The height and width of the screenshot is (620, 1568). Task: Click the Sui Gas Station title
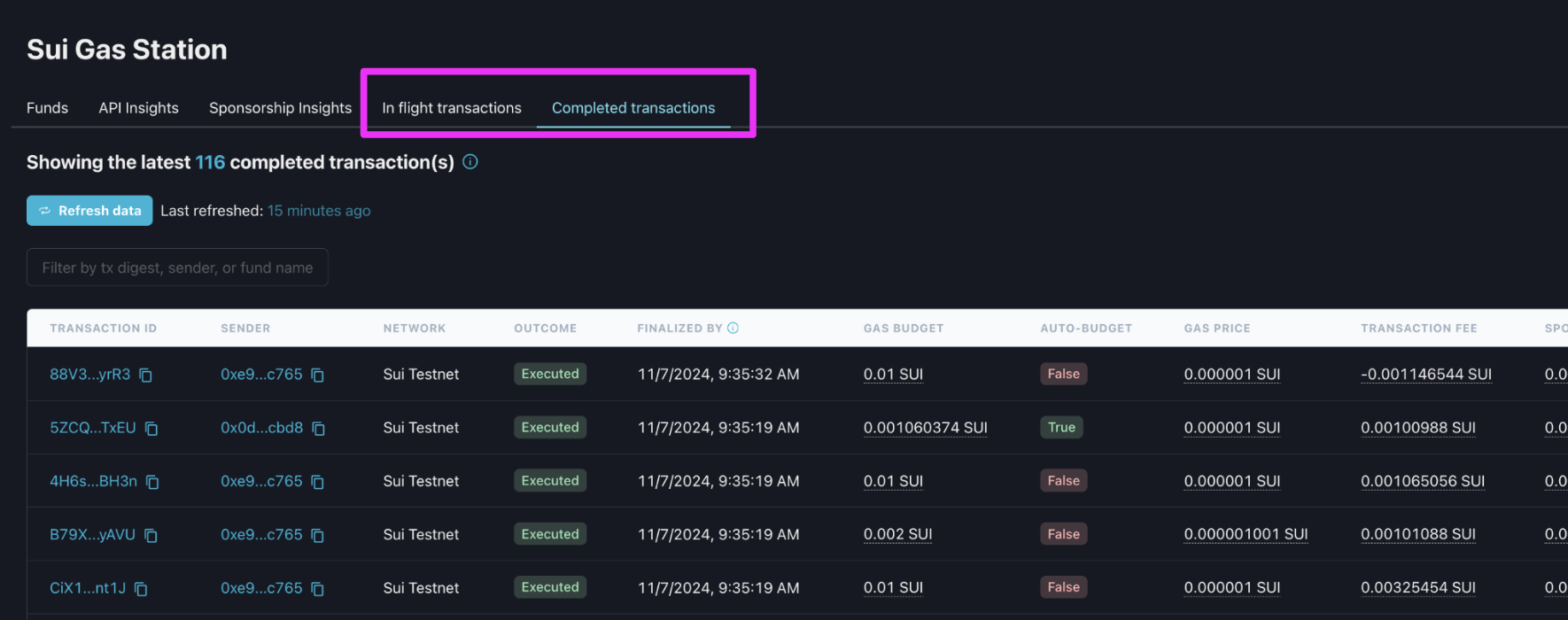(127, 50)
